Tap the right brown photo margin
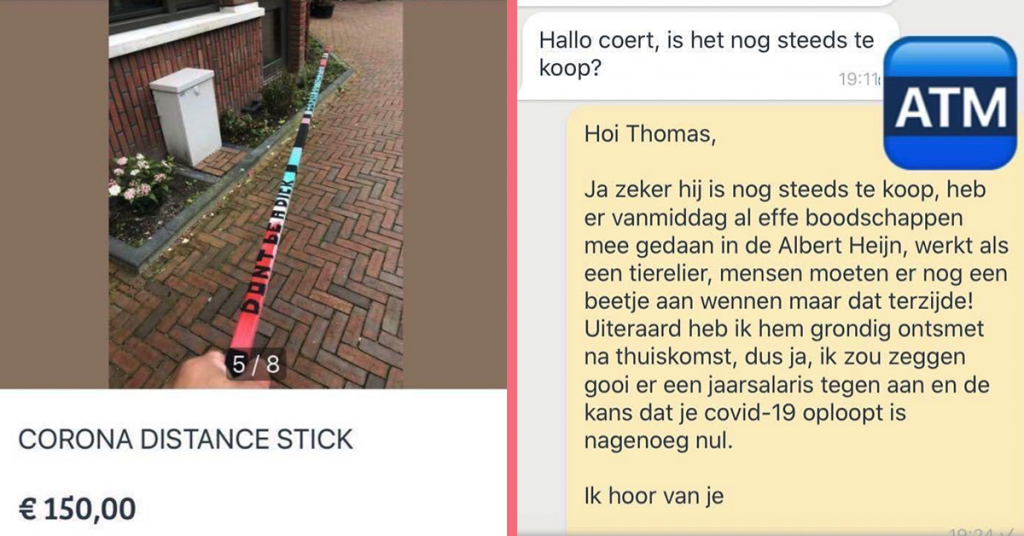 (455, 194)
